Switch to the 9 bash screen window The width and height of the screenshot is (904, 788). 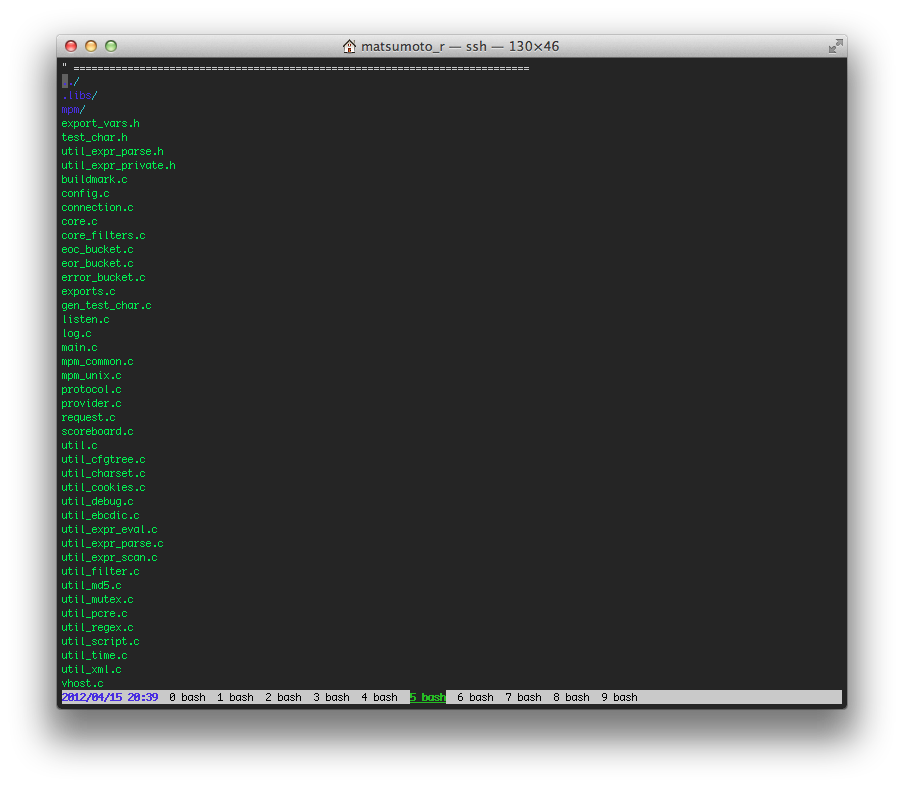619,698
